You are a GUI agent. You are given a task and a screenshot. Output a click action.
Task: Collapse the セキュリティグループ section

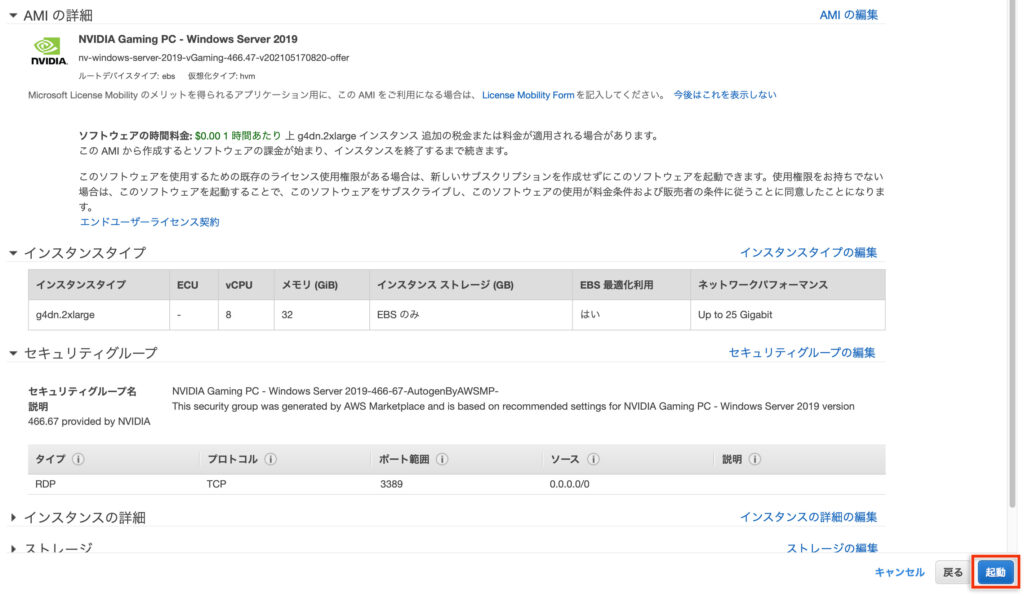[x=13, y=353]
